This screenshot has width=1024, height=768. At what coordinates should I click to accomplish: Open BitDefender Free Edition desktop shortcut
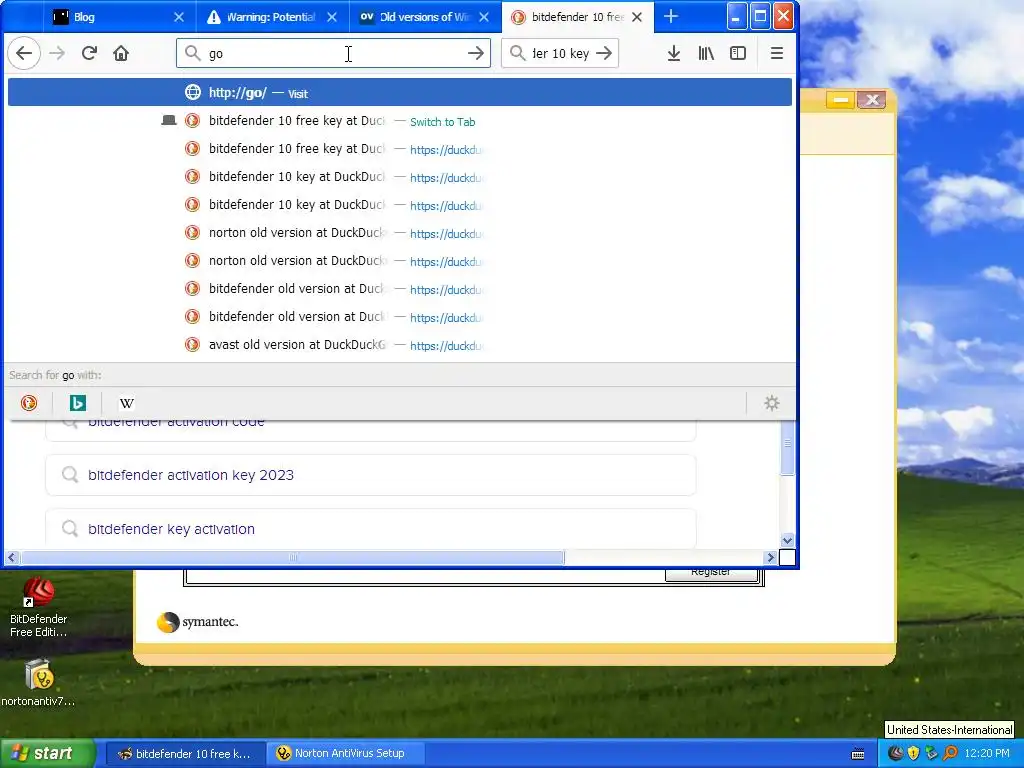pyautogui.click(x=39, y=609)
